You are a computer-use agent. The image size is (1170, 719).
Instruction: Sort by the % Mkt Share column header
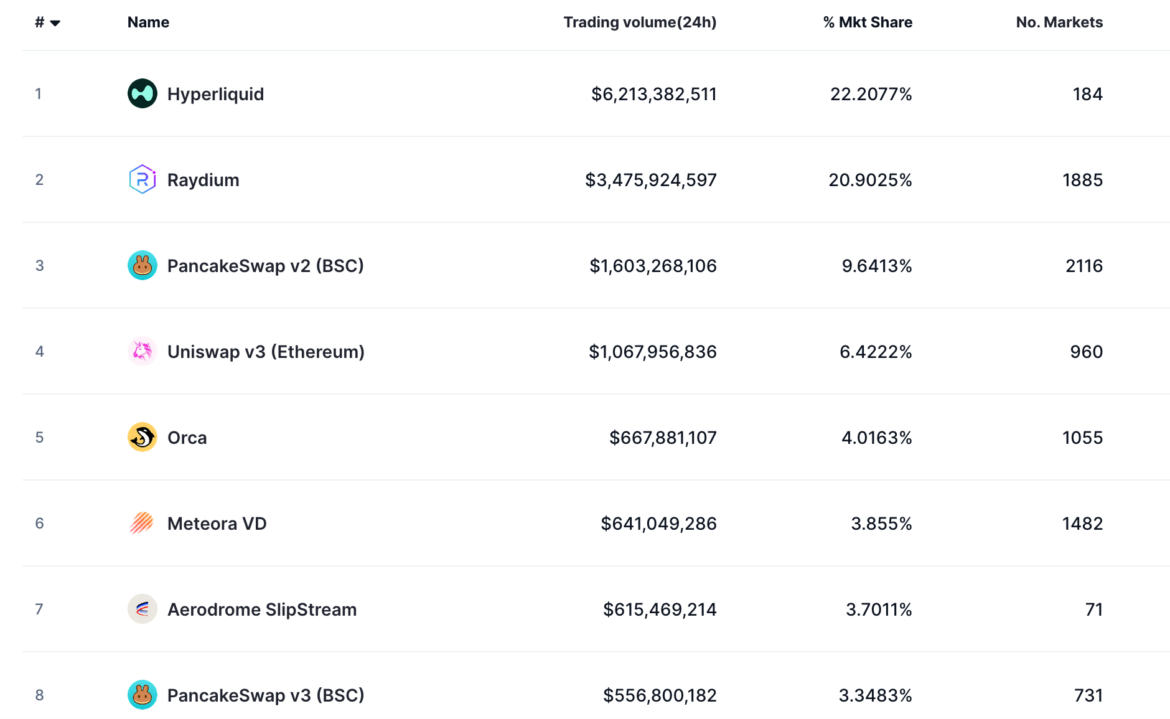click(866, 21)
